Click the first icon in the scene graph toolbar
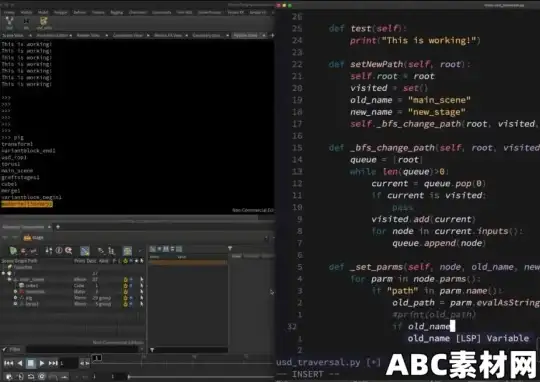 click(x=13, y=251)
